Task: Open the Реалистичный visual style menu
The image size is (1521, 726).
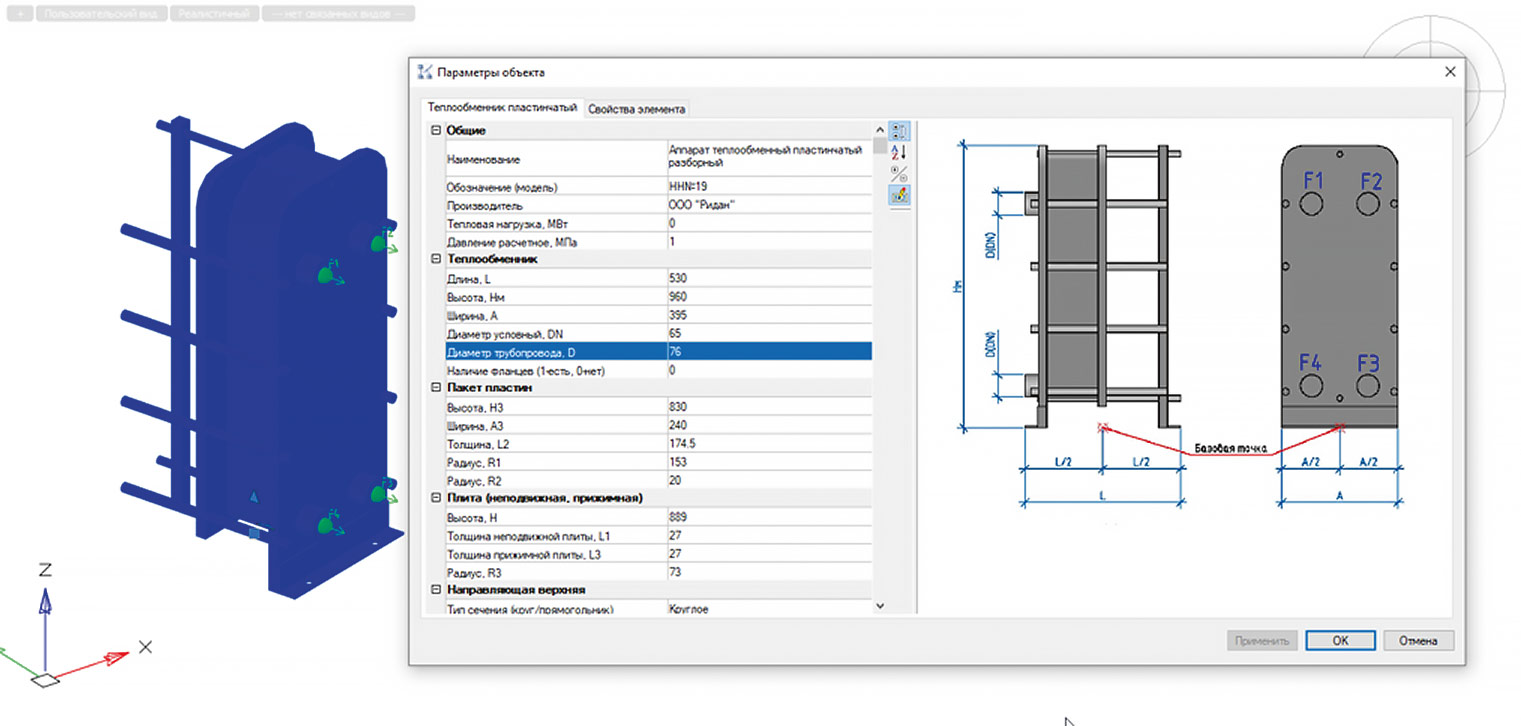Action: click(214, 14)
